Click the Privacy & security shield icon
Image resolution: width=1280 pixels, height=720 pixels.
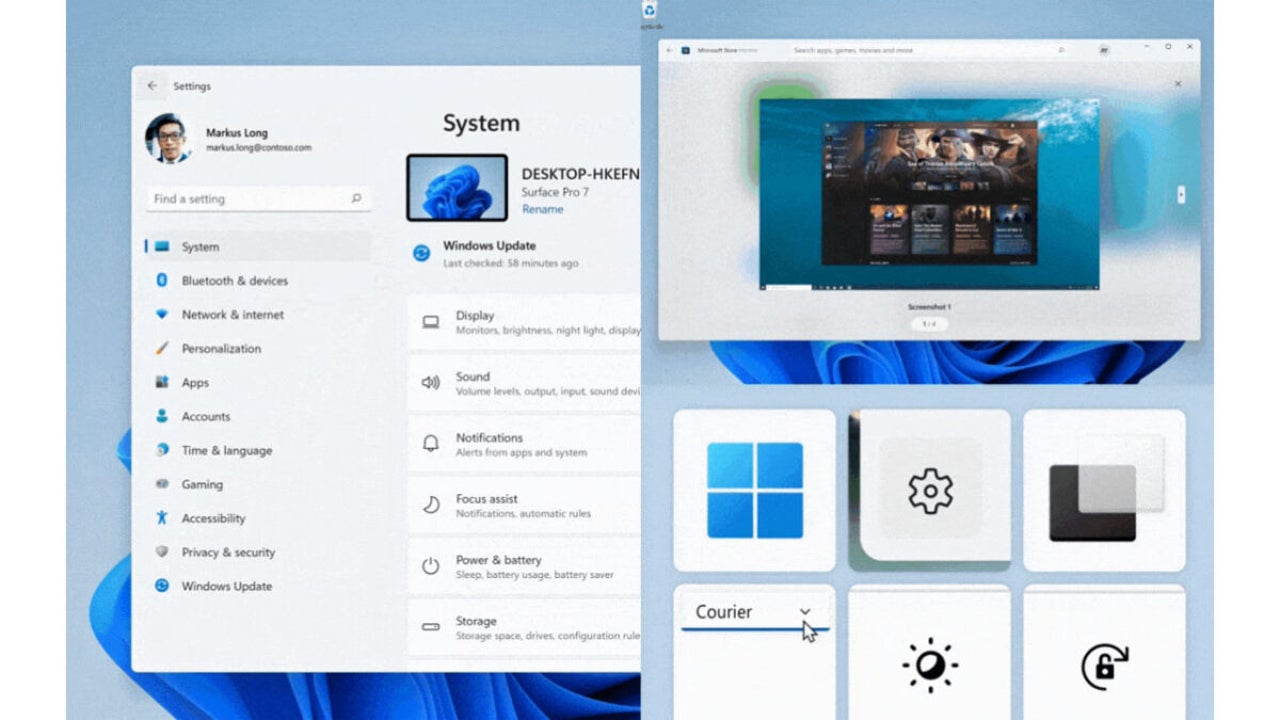[x=162, y=552]
